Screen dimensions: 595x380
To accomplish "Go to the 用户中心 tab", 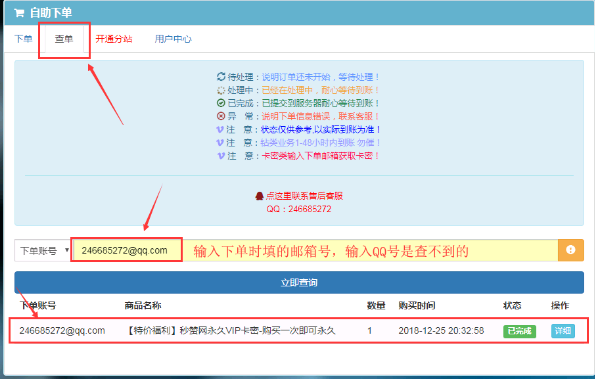I will coord(173,39).
